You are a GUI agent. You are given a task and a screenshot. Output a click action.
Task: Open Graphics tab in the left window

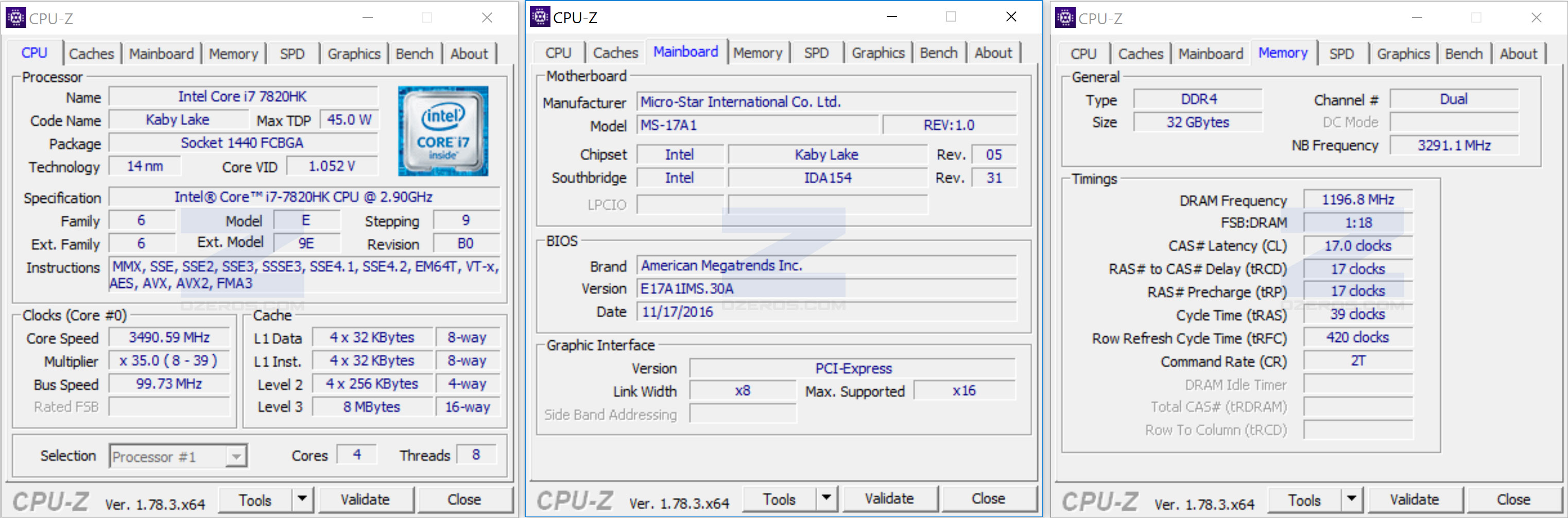(x=354, y=54)
